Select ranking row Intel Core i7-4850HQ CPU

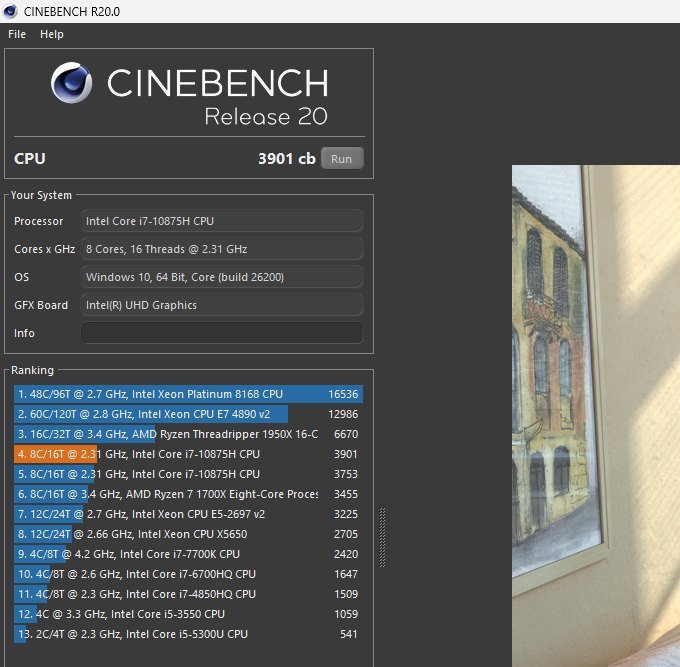click(188, 594)
